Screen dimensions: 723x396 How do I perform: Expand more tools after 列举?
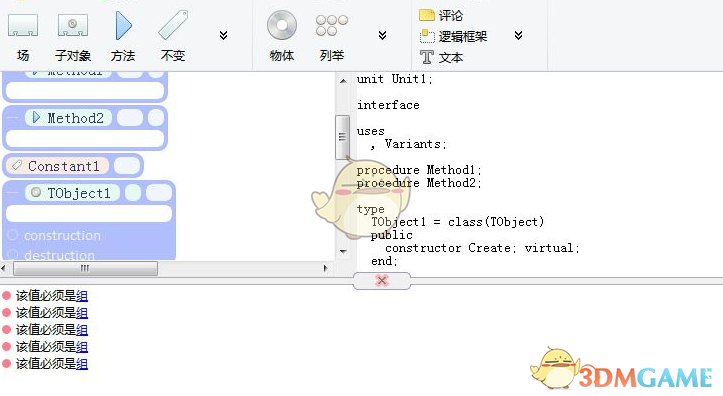pos(382,35)
